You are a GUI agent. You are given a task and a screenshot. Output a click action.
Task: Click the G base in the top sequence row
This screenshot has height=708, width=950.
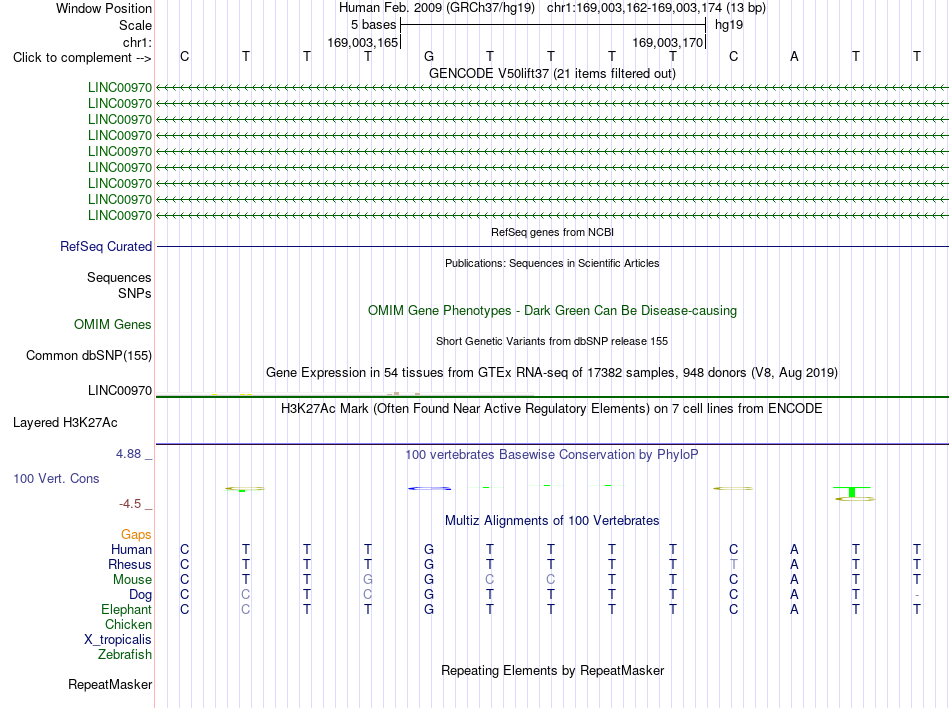click(x=429, y=56)
